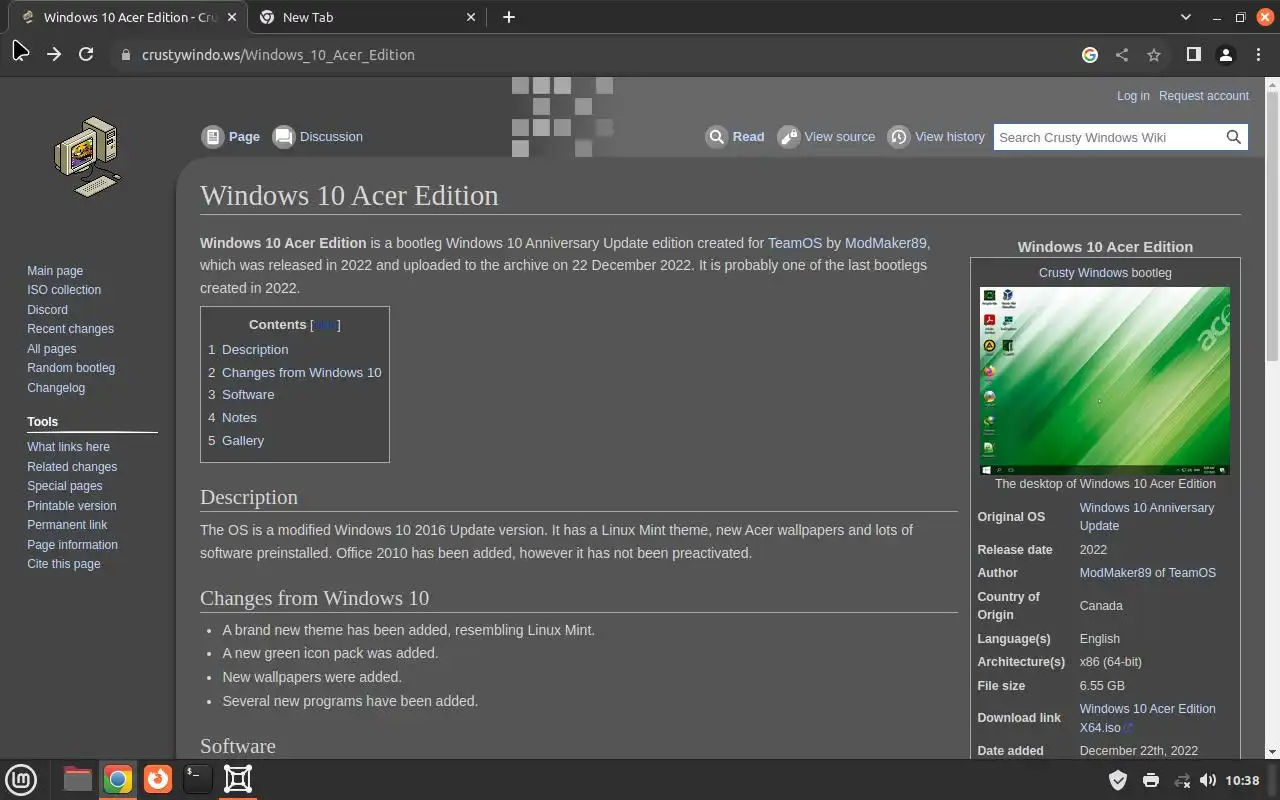1280x800 pixels.
Task: Click the address bar URL
Action: pyautogui.click(x=278, y=55)
